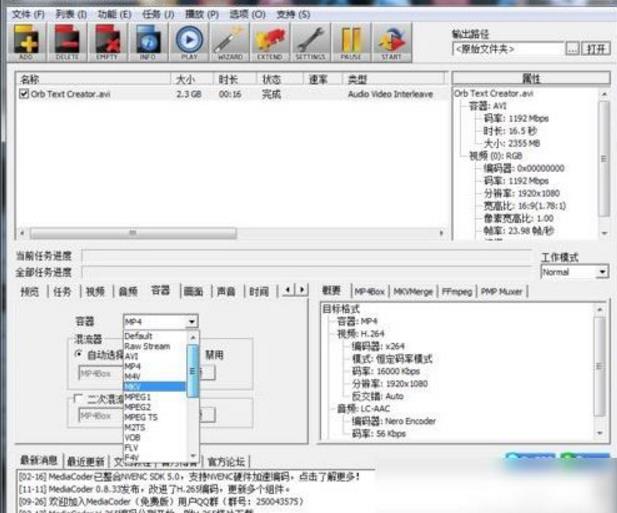Toggle the 容器 MP4 dropdown arrow
The height and width of the screenshot is (513, 617).
tap(191, 322)
